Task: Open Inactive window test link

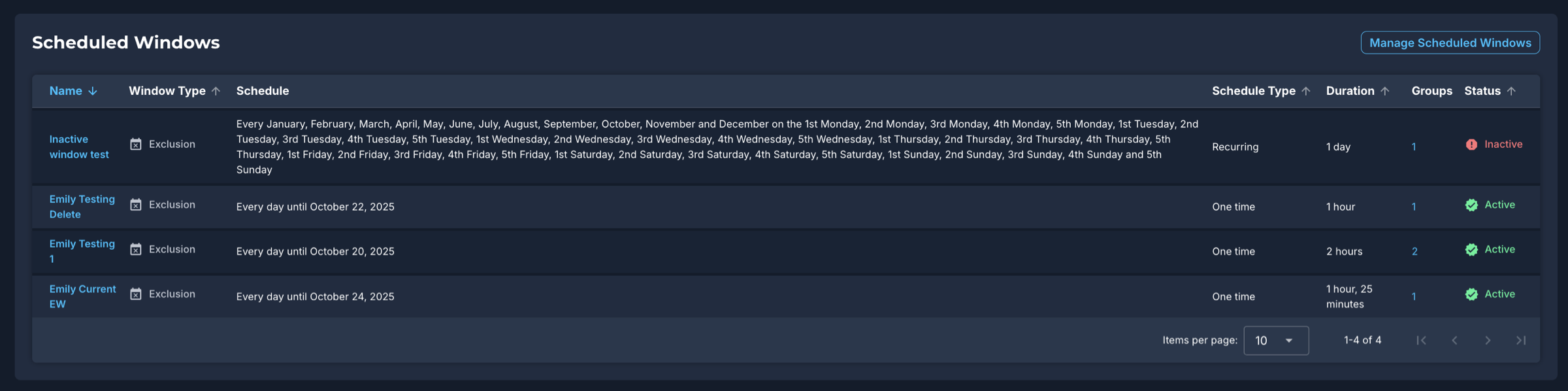Action: tap(79, 146)
